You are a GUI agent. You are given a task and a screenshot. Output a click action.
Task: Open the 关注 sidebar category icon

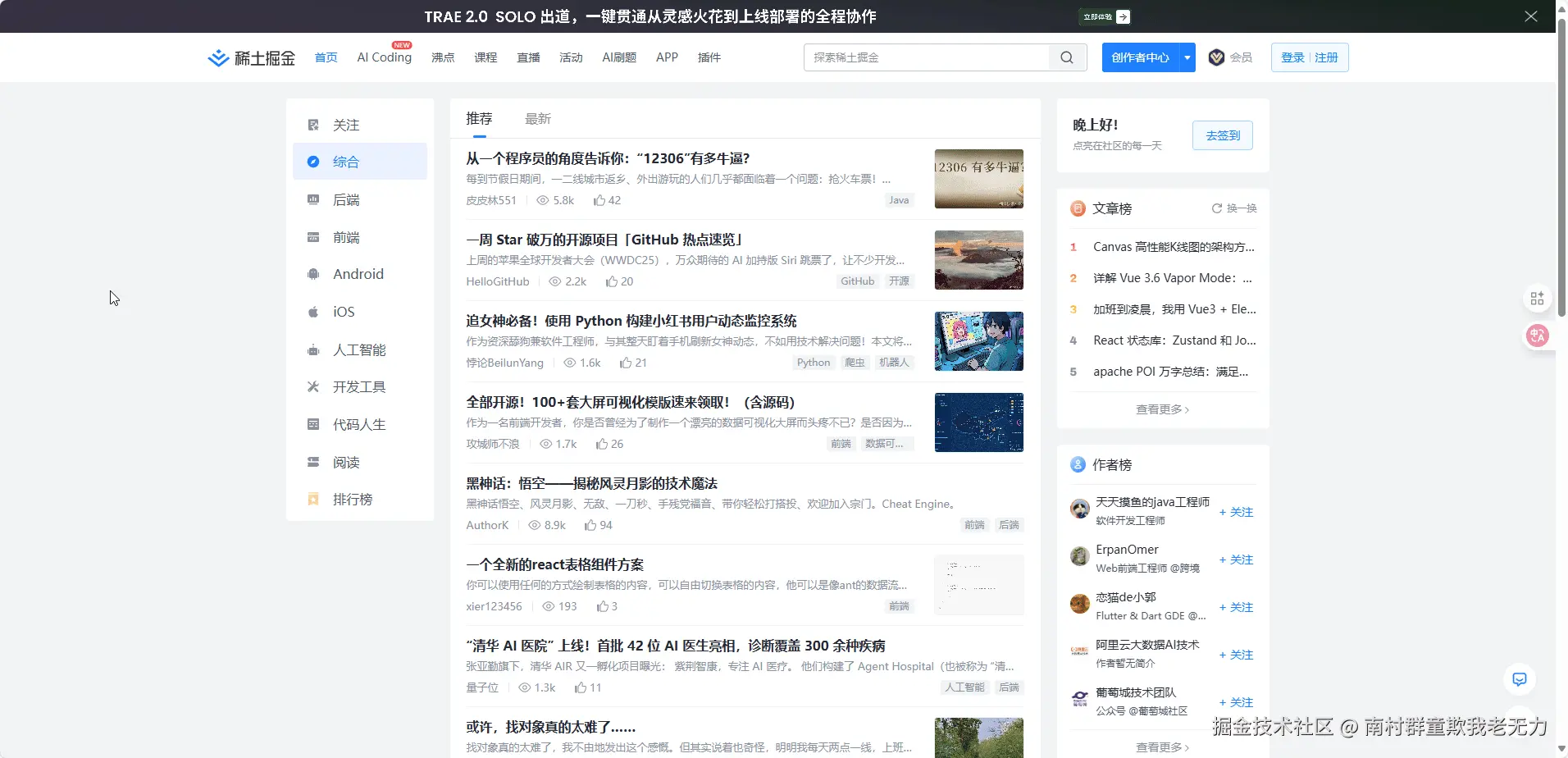click(x=313, y=125)
